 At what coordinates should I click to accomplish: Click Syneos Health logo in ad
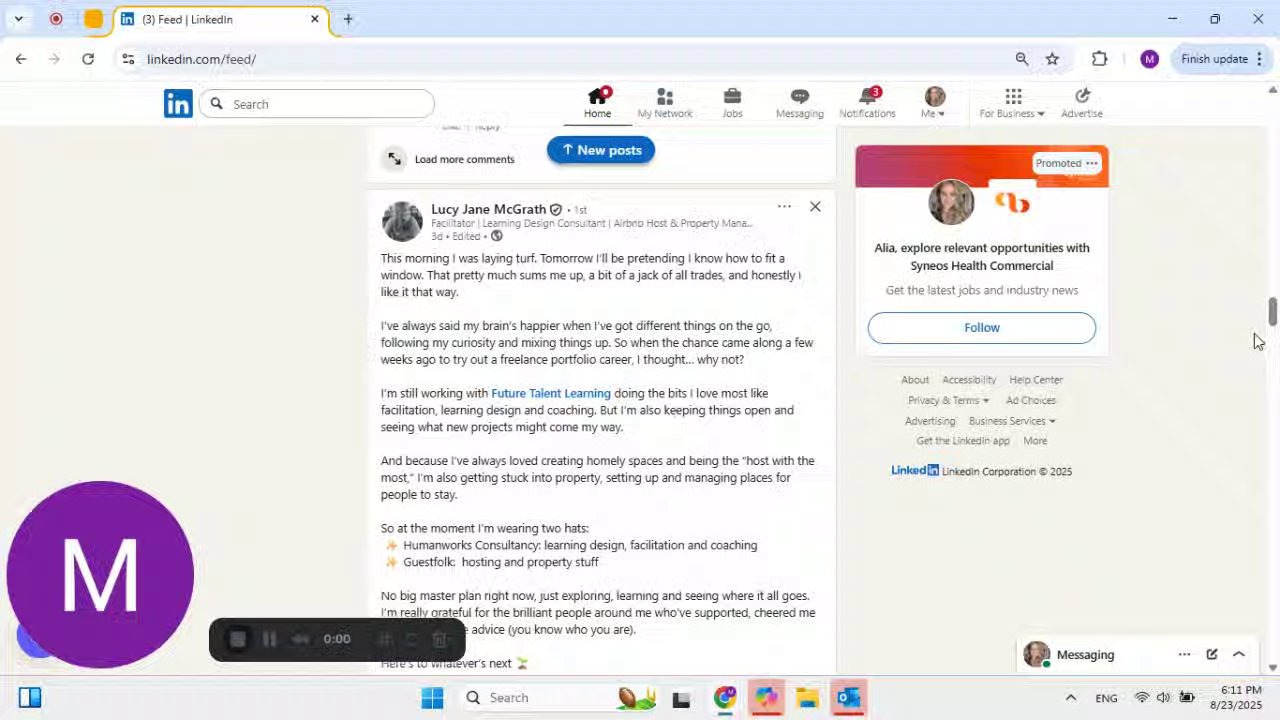(1012, 203)
